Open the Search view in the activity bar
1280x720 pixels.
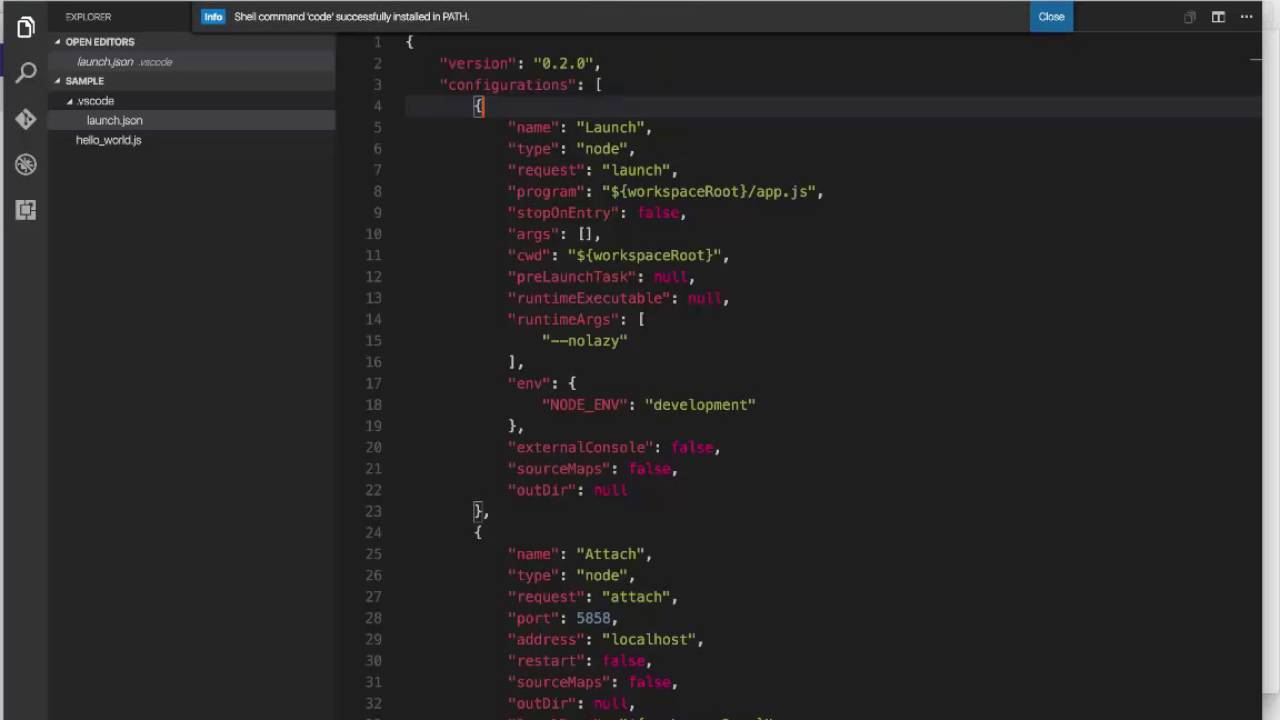point(26,73)
